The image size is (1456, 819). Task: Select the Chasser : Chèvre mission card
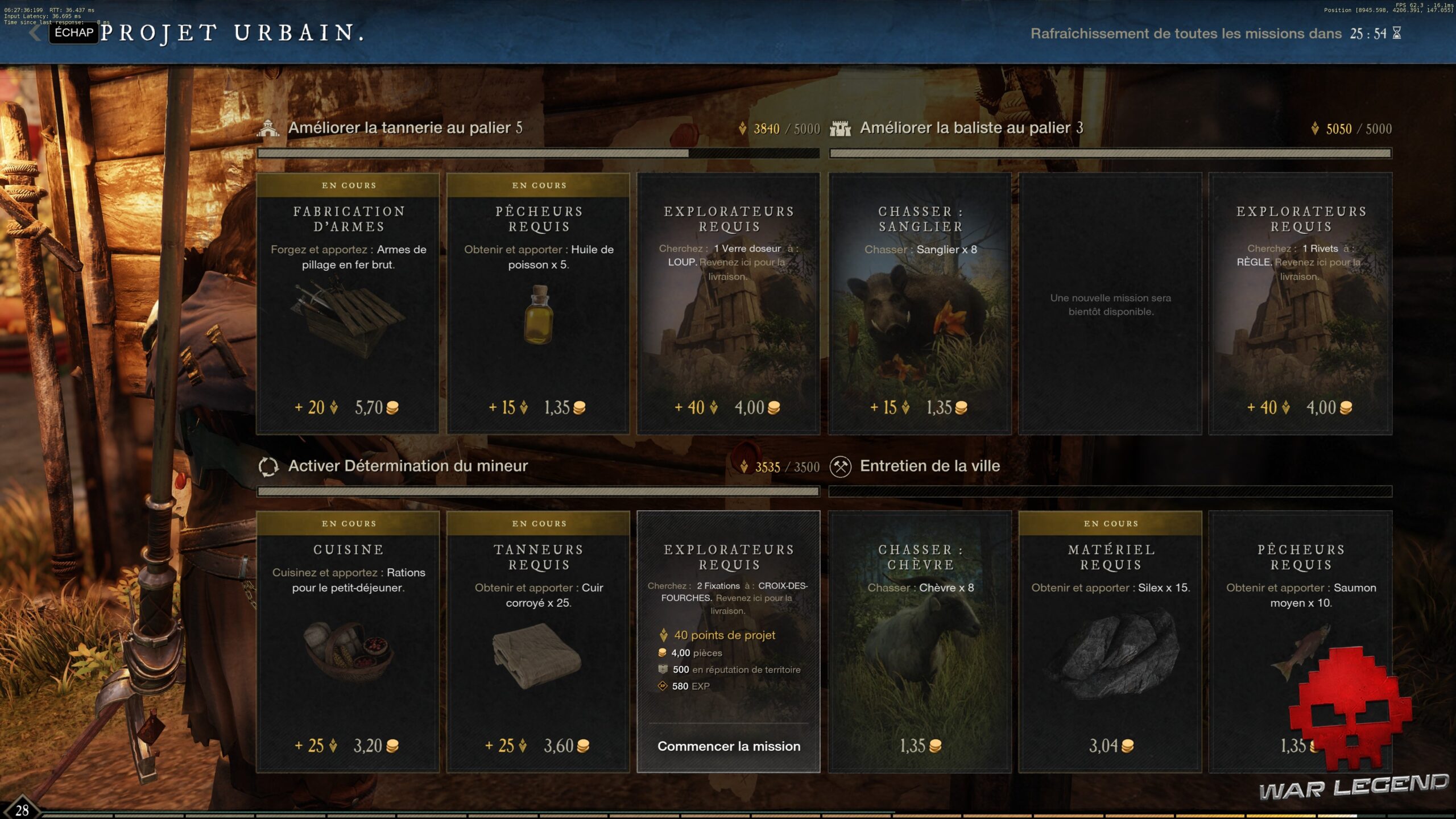click(920, 643)
